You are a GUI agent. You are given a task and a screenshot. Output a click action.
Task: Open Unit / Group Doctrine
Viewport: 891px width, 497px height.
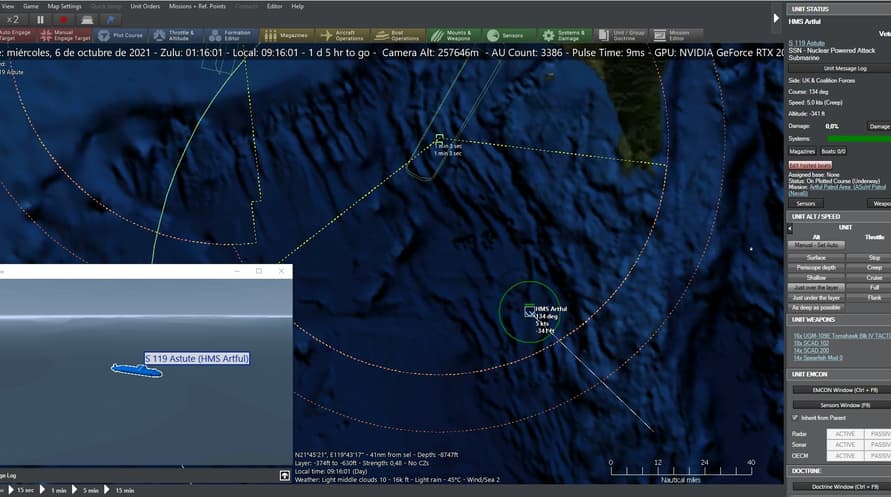(x=623, y=35)
